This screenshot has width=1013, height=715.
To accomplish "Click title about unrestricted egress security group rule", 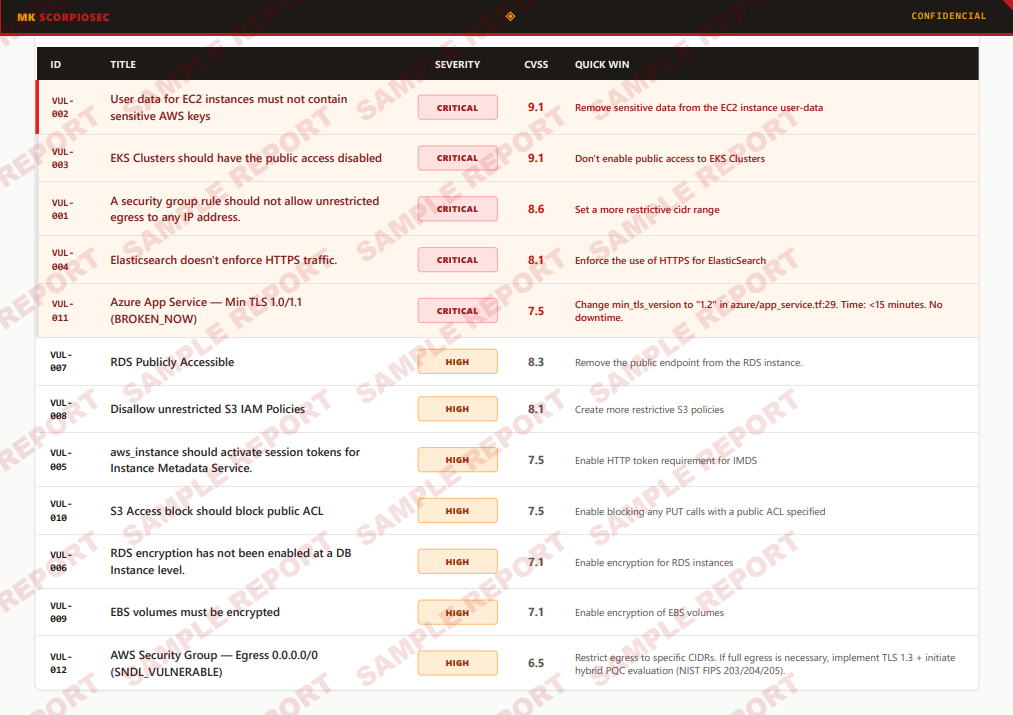I will 245,209.
